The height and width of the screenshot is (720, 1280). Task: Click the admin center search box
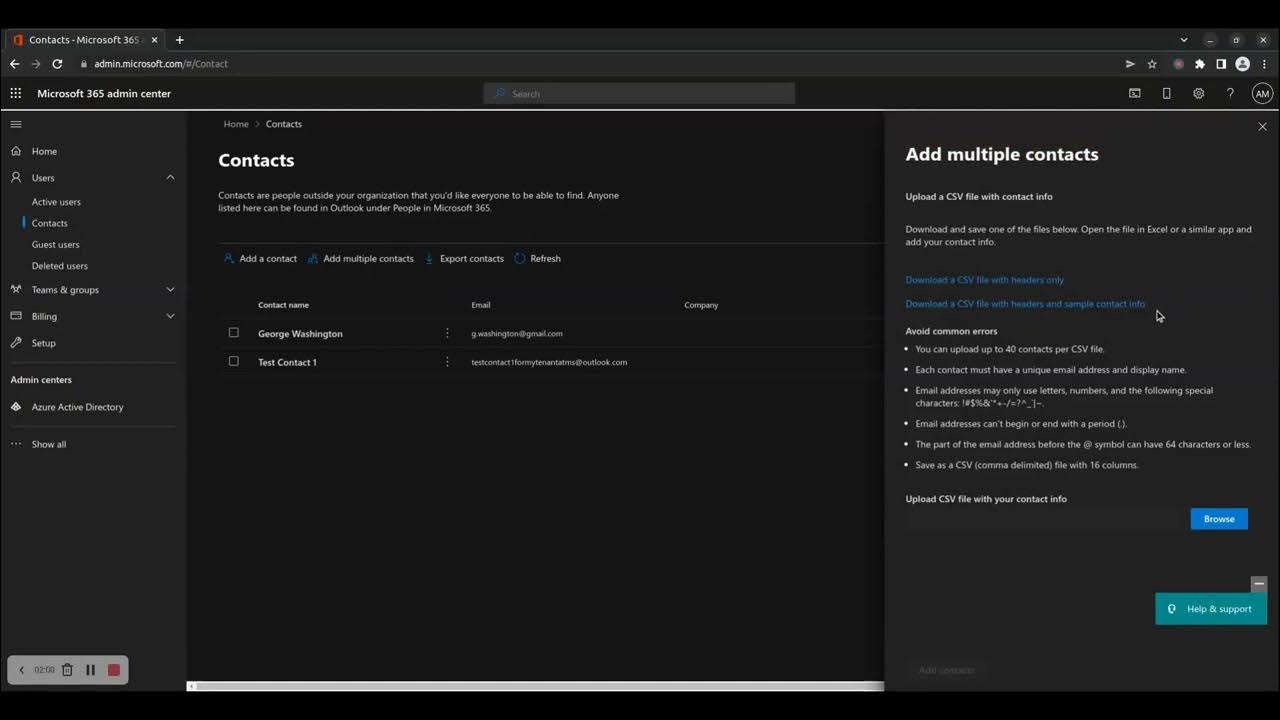[640, 94]
